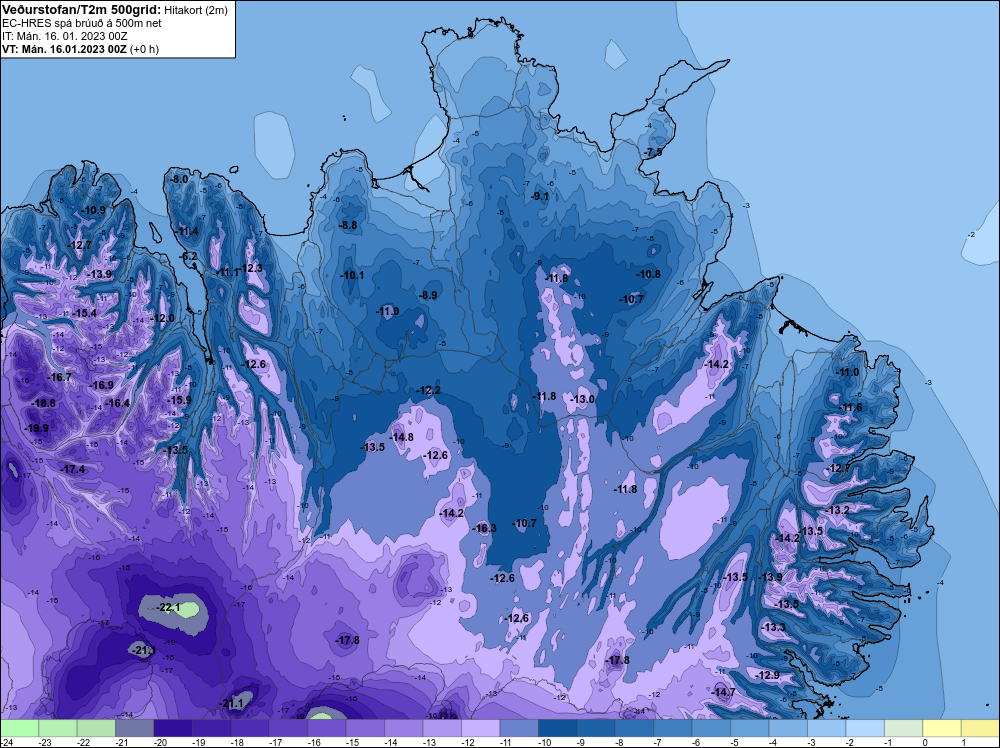The width and height of the screenshot is (1000, 748).
Task: Click the legend color swatch labeled -20
Action: click(173, 728)
